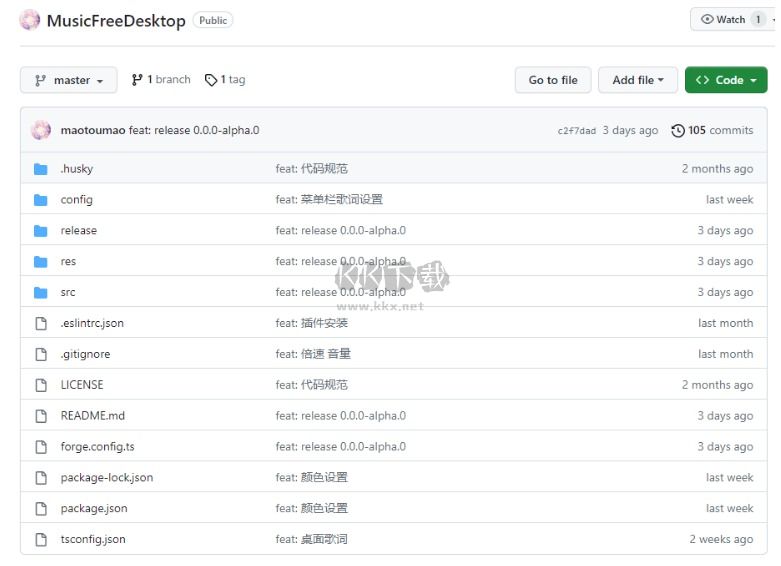The height and width of the screenshot is (566, 781).
Task: Open commit message on .eslintrc.json row
Action: click(x=312, y=323)
